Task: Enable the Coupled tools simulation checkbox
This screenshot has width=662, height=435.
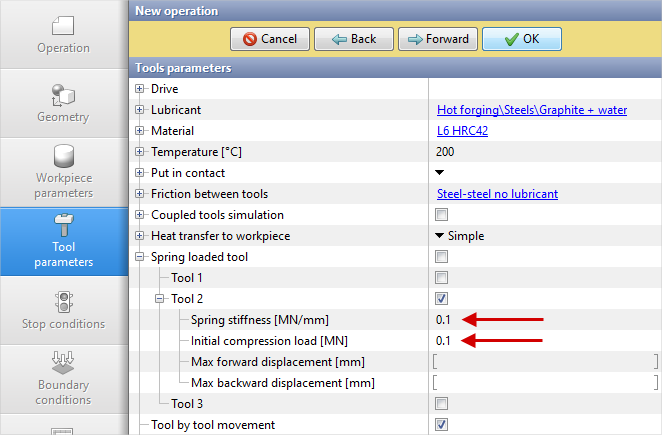Action: point(441,215)
